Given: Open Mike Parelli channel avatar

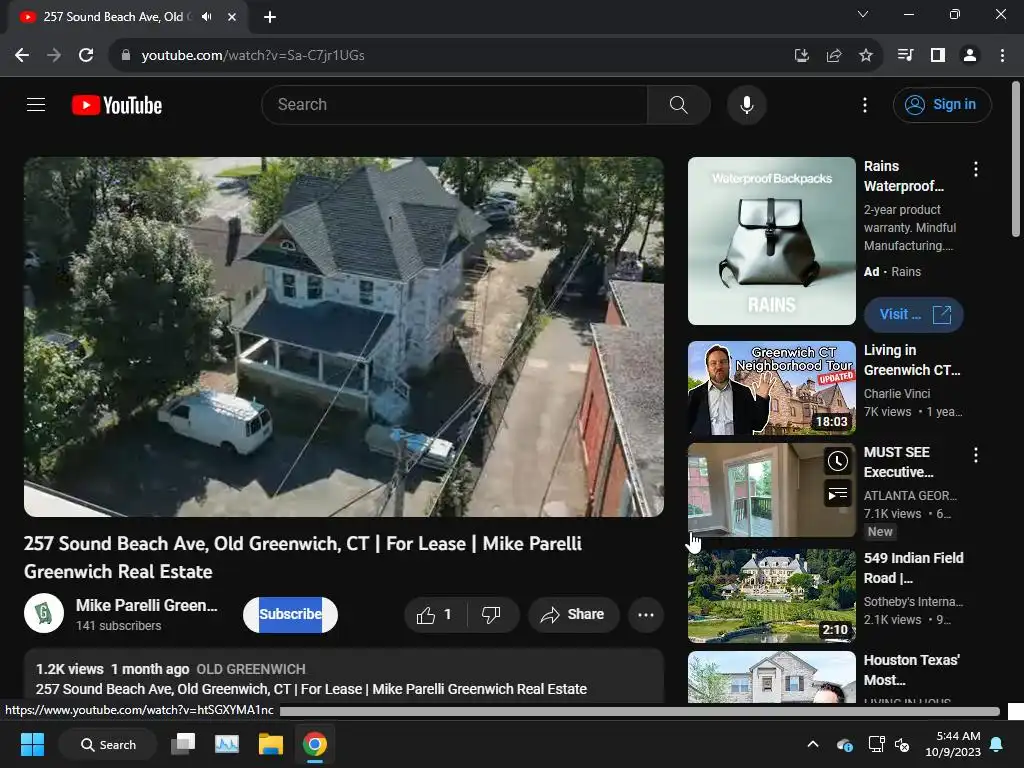Looking at the screenshot, I should tap(44, 613).
